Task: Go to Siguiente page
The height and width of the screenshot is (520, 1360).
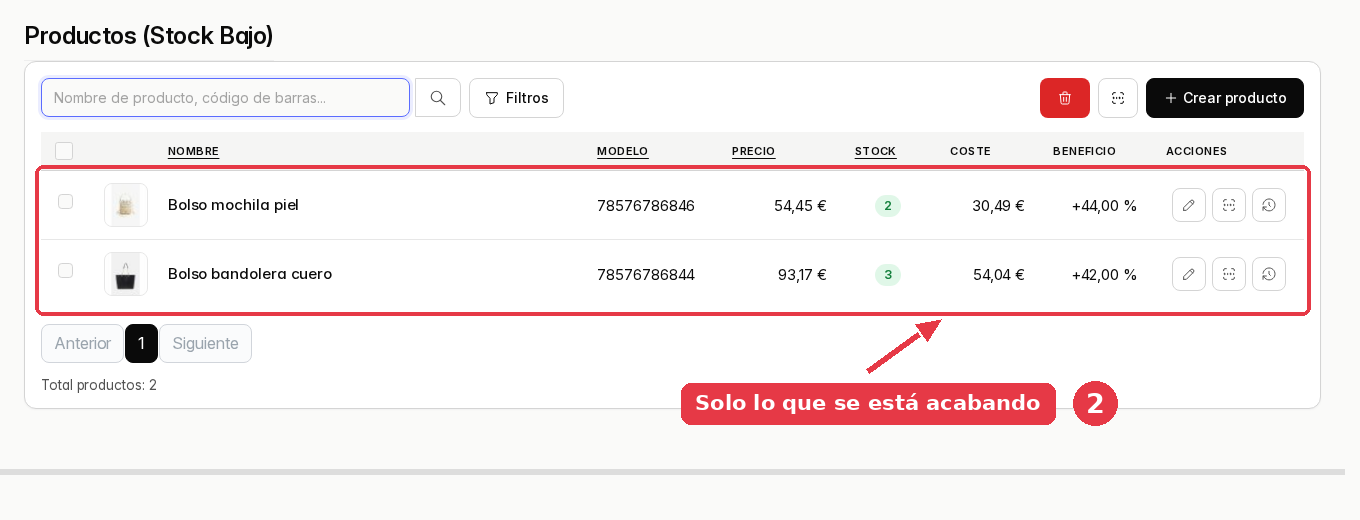Action: click(x=205, y=343)
